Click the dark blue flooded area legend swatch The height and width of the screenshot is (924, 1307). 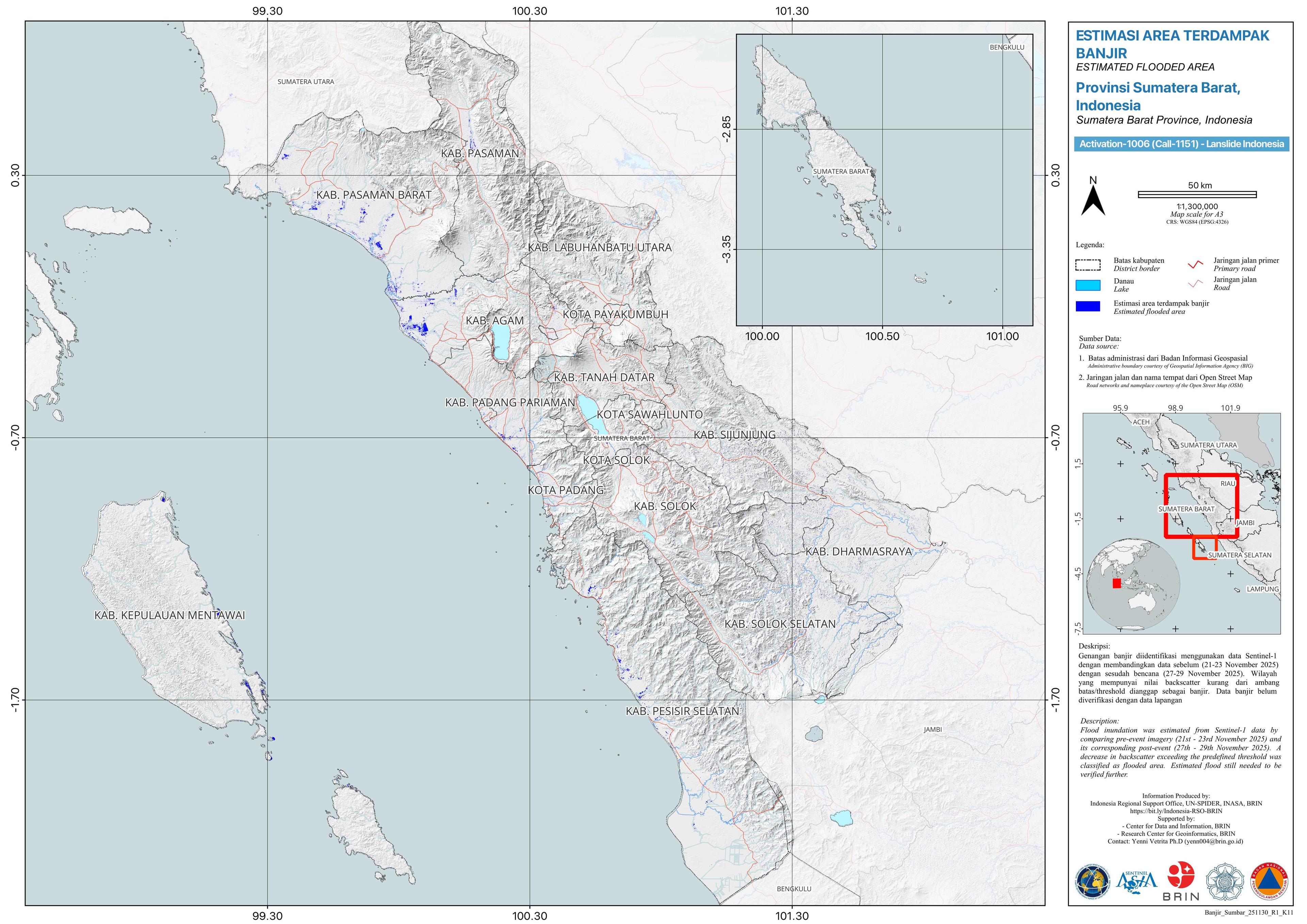1088,307
